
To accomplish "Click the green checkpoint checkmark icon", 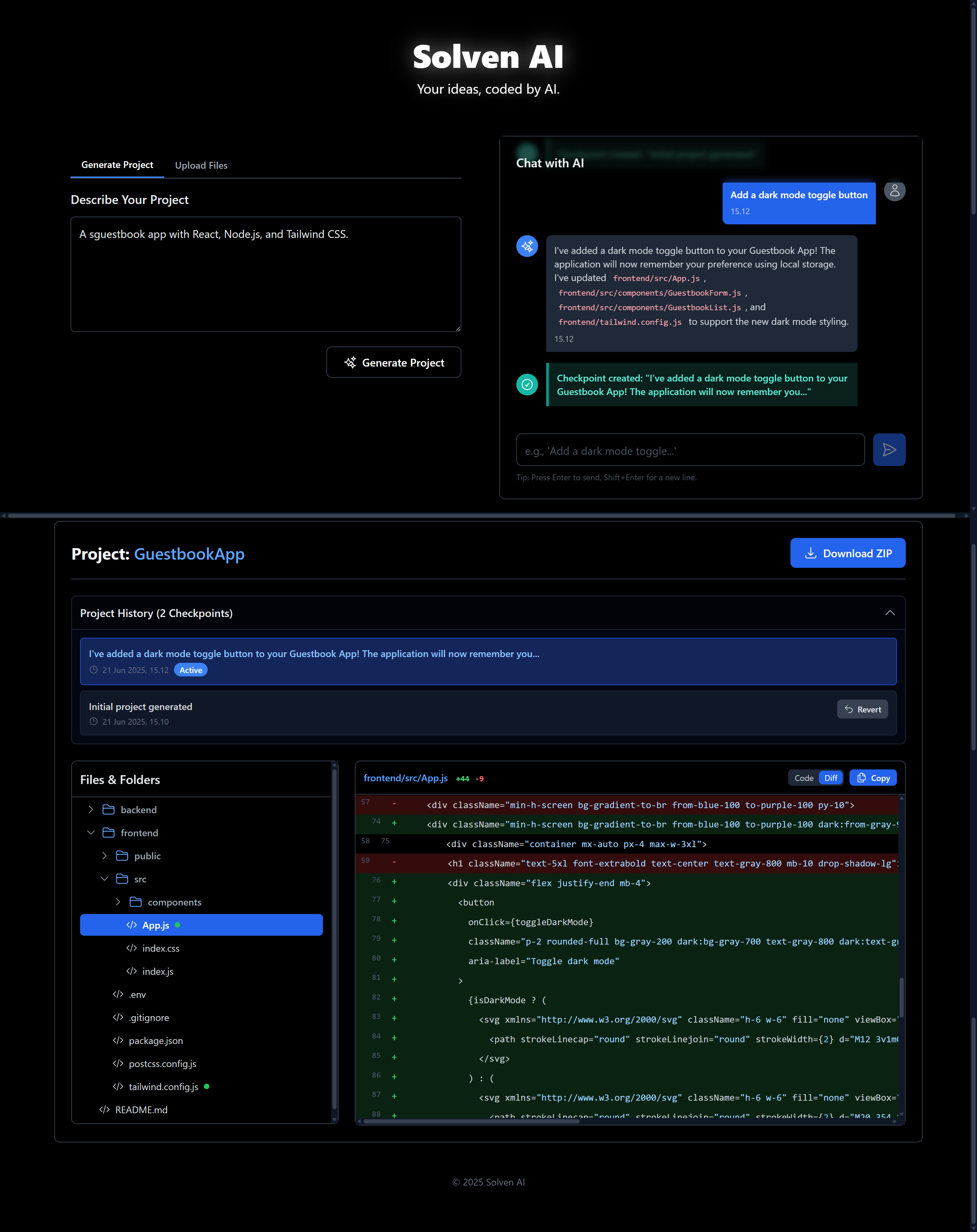I will tap(526, 385).
